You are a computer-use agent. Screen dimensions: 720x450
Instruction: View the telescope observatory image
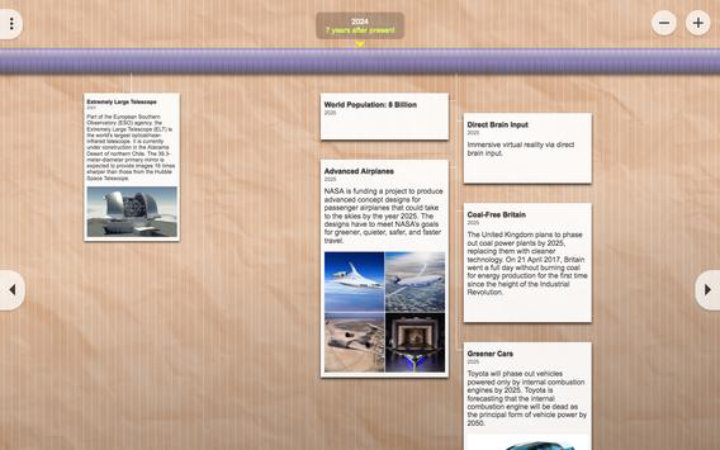tap(132, 212)
